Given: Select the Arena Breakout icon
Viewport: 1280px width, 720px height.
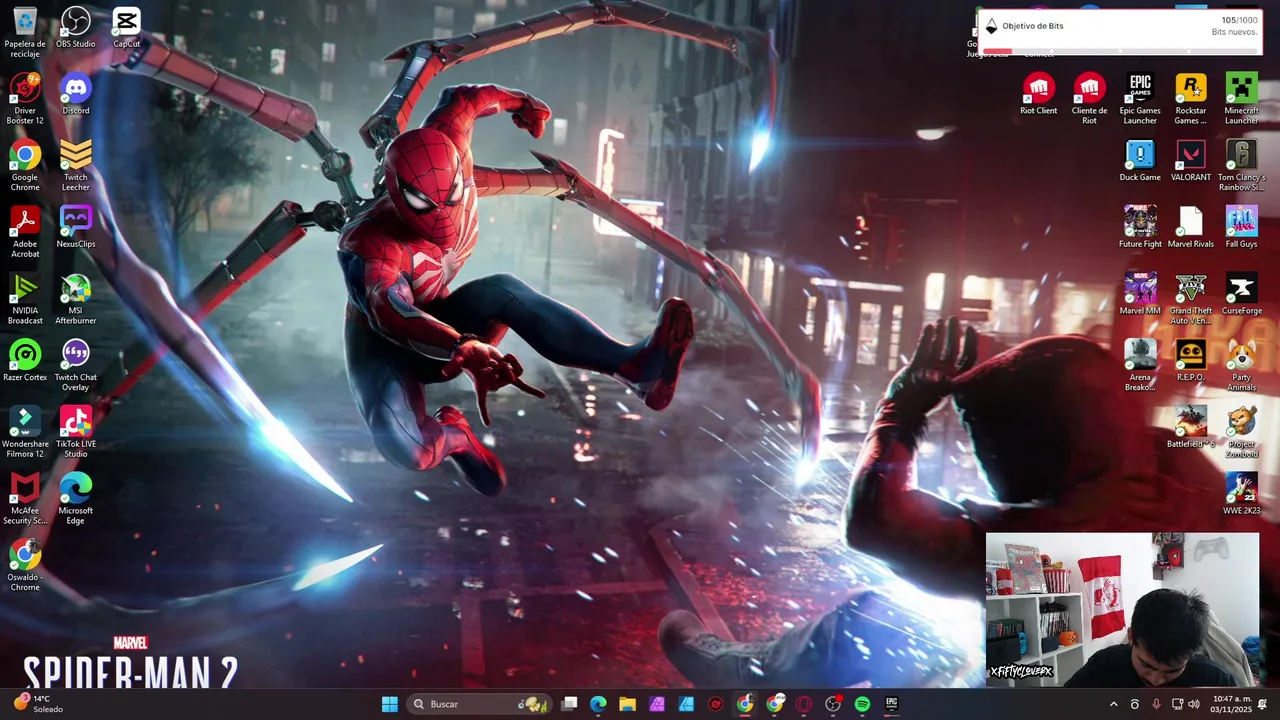Looking at the screenshot, I should (x=1140, y=366).
